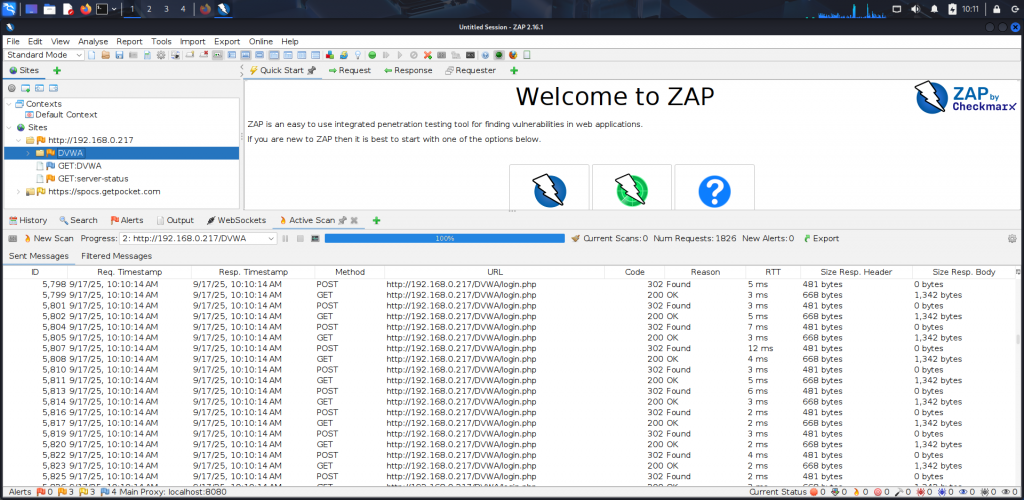Open the Active Scan options gear icon

[1012, 239]
